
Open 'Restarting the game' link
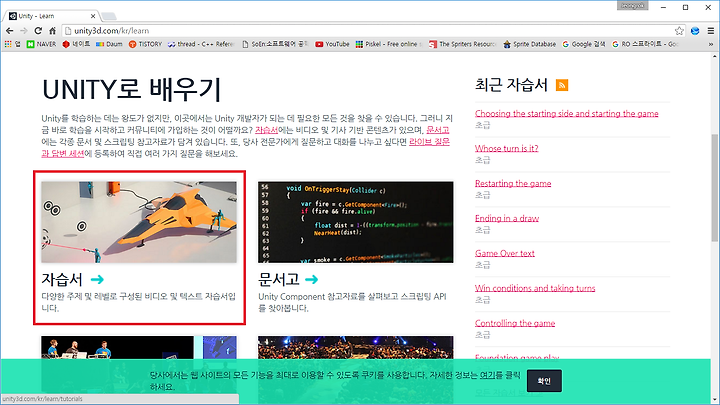tap(513, 183)
